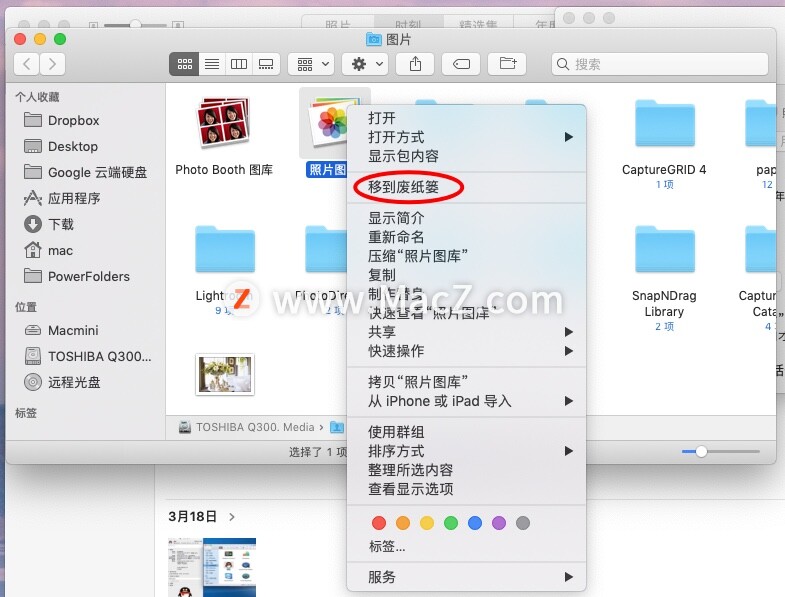
Task: Expand the 服务 submenu
Action: [466, 577]
